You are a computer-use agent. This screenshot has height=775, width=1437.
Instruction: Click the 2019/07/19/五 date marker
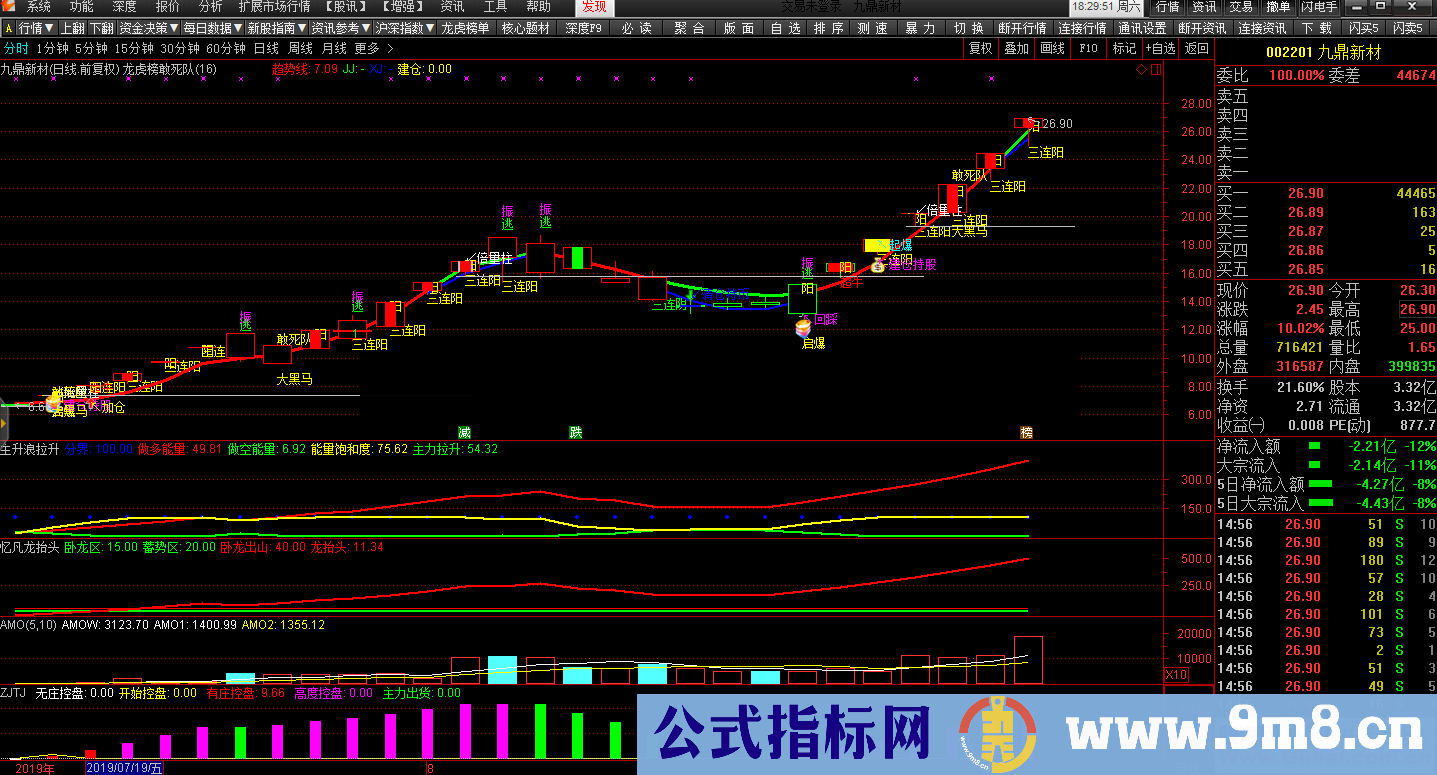(126, 768)
